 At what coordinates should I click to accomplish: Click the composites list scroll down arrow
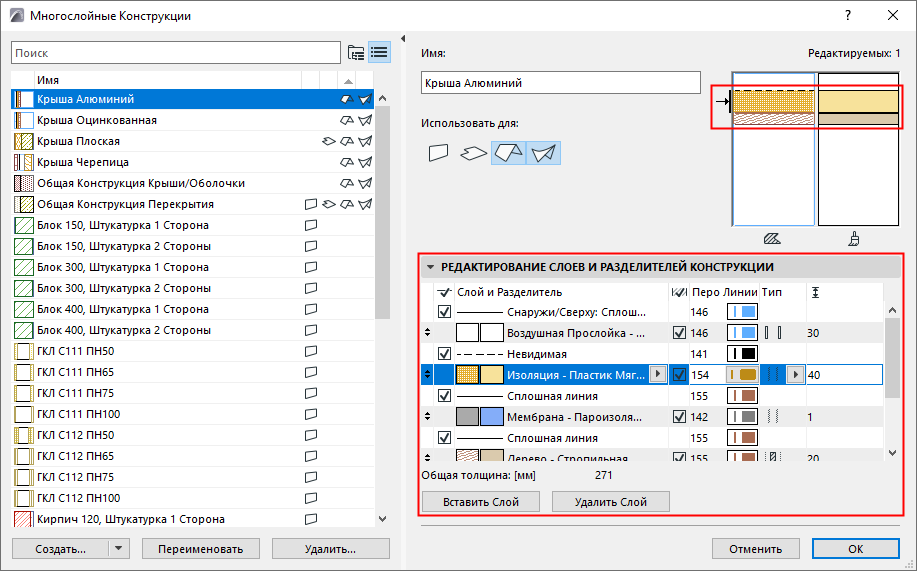[382, 519]
